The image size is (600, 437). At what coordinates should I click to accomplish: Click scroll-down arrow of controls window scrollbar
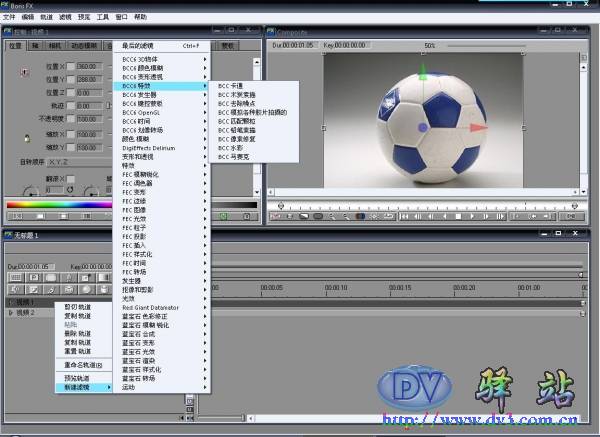click(257, 192)
